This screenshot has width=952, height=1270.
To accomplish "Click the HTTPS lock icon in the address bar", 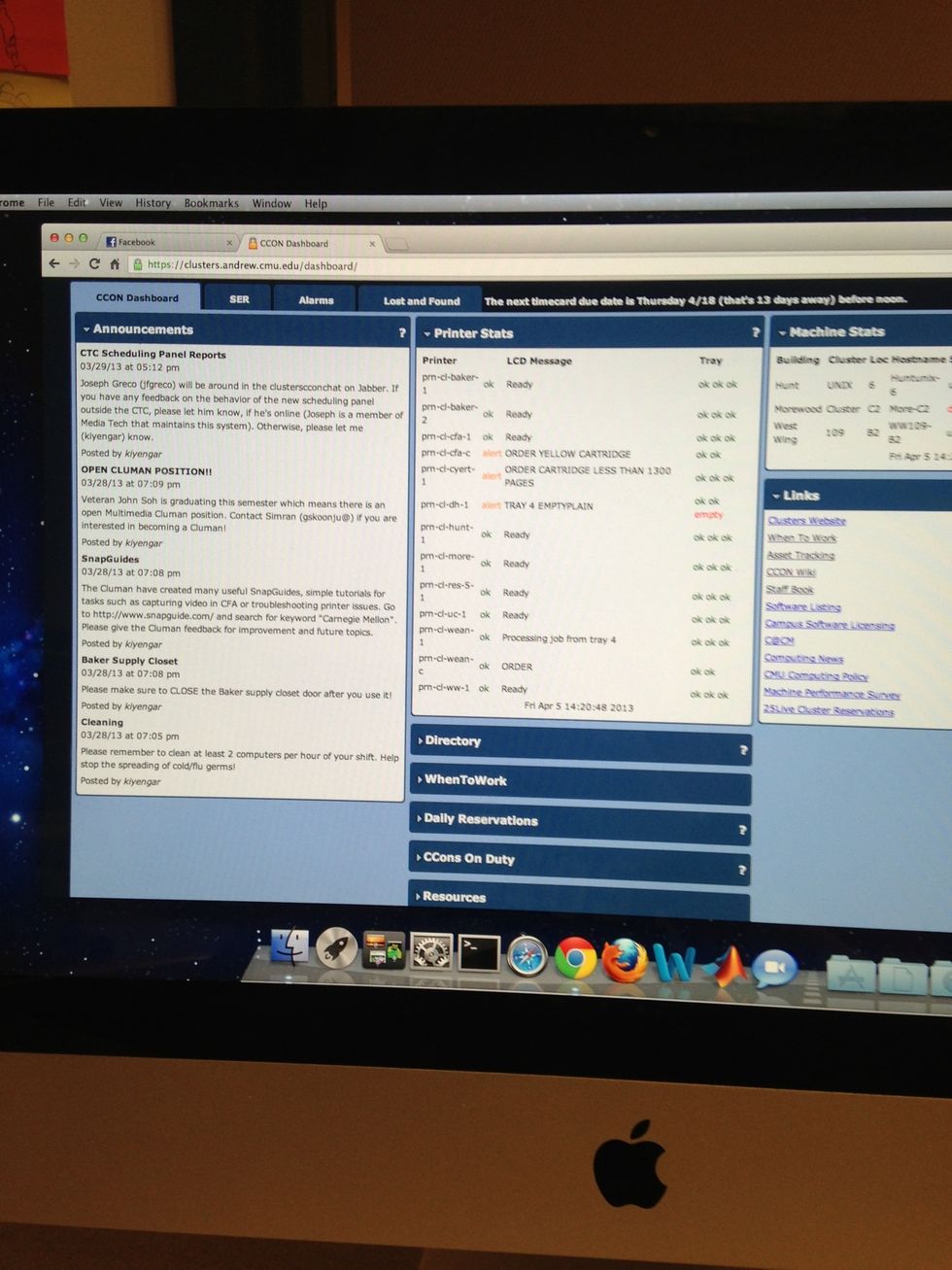I will tap(135, 264).
